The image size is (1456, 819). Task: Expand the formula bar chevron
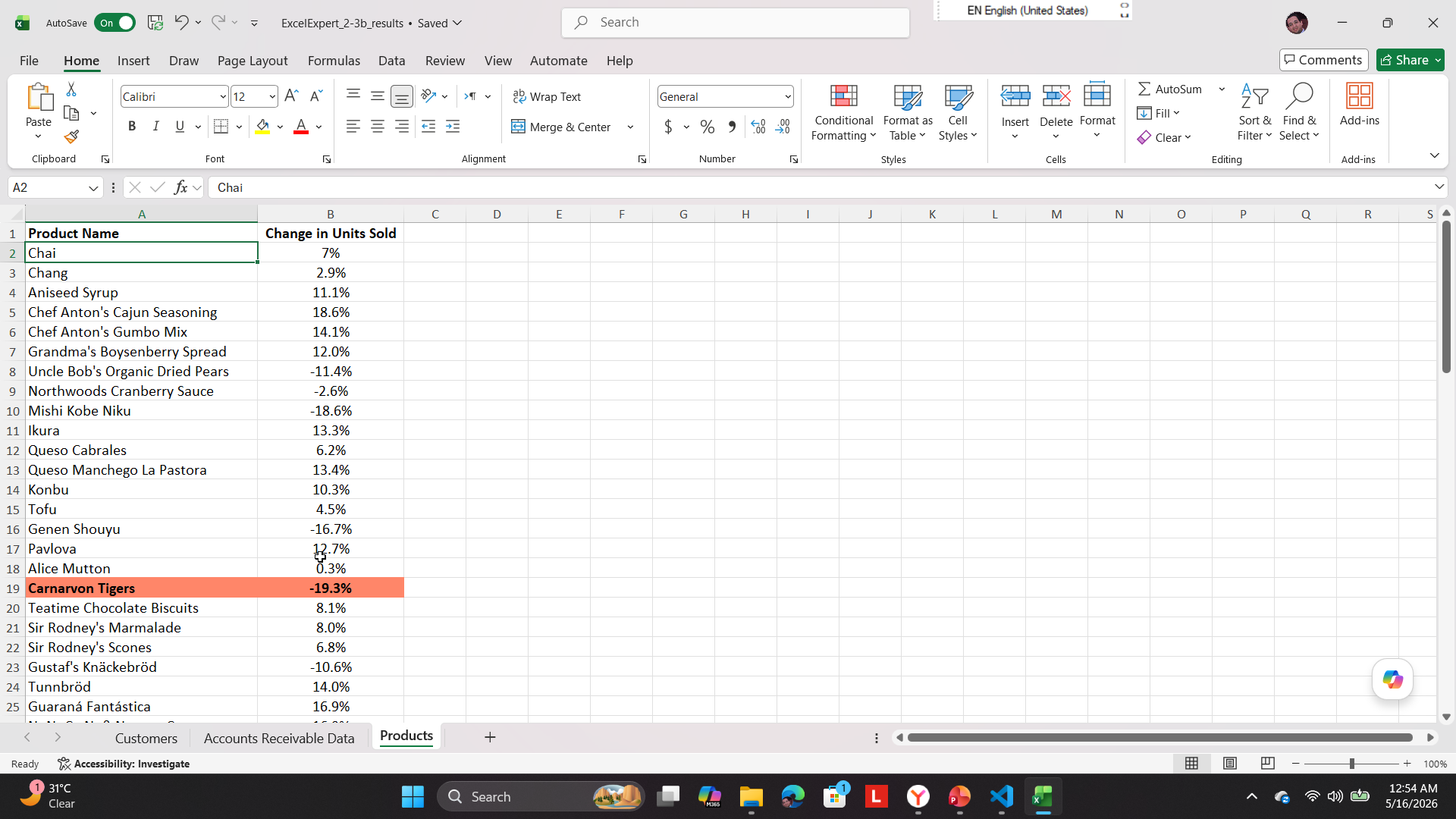tap(1439, 187)
